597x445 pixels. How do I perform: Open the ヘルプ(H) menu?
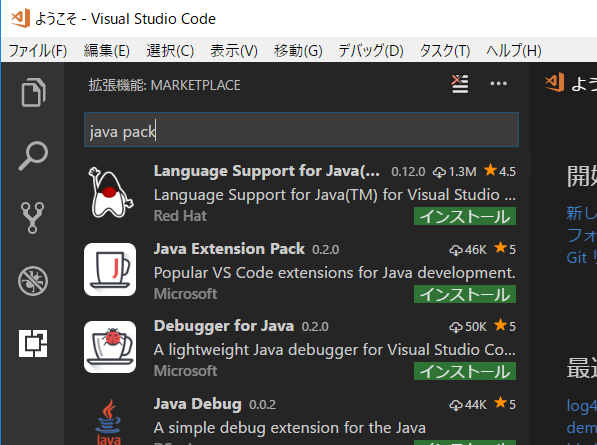click(514, 51)
